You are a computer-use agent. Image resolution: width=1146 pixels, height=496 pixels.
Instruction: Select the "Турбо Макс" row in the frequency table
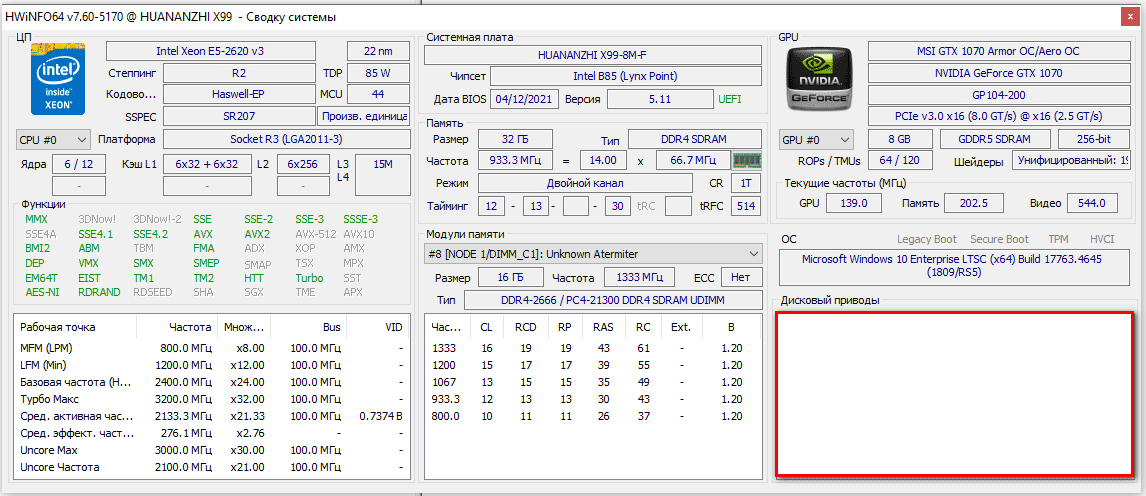click(x=211, y=398)
